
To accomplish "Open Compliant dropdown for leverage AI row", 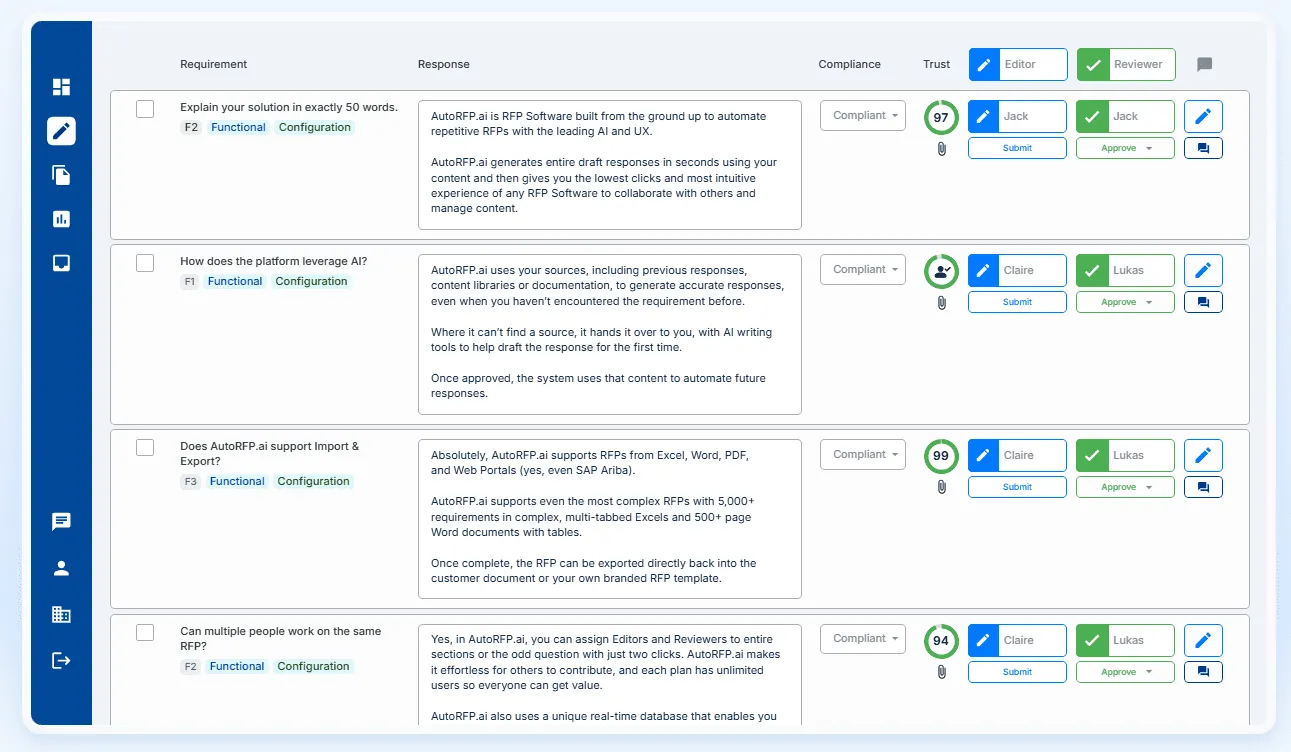I will tap(863, 270).
